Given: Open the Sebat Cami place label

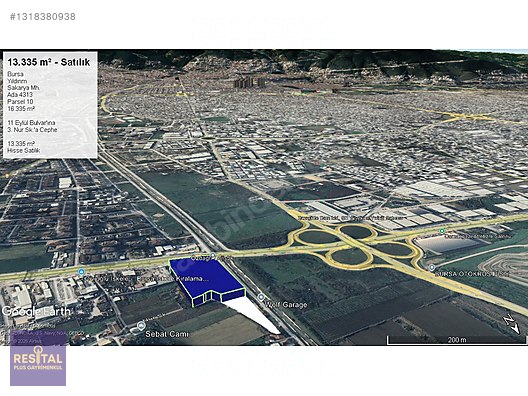Looking at the screenshot, I should 167,334.
